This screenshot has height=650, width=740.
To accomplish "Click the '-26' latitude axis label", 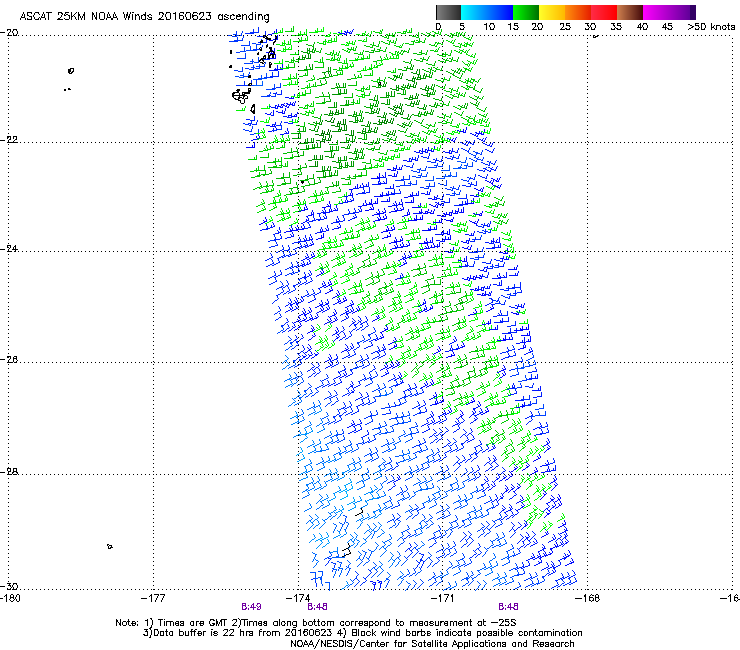I will point(9,360).
